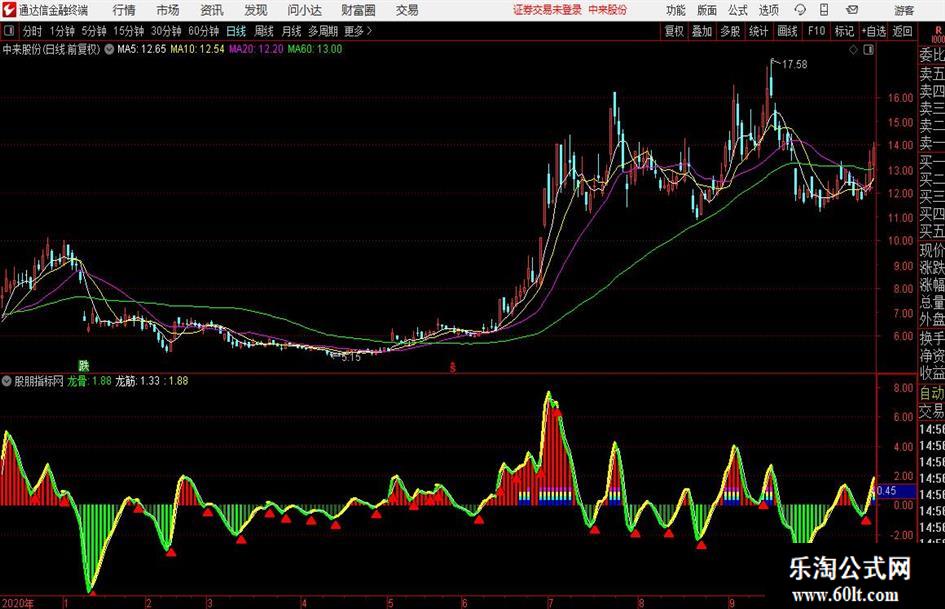
Task: Activate the 画线 drawing tool button
Action: click(x=787, y=31)
